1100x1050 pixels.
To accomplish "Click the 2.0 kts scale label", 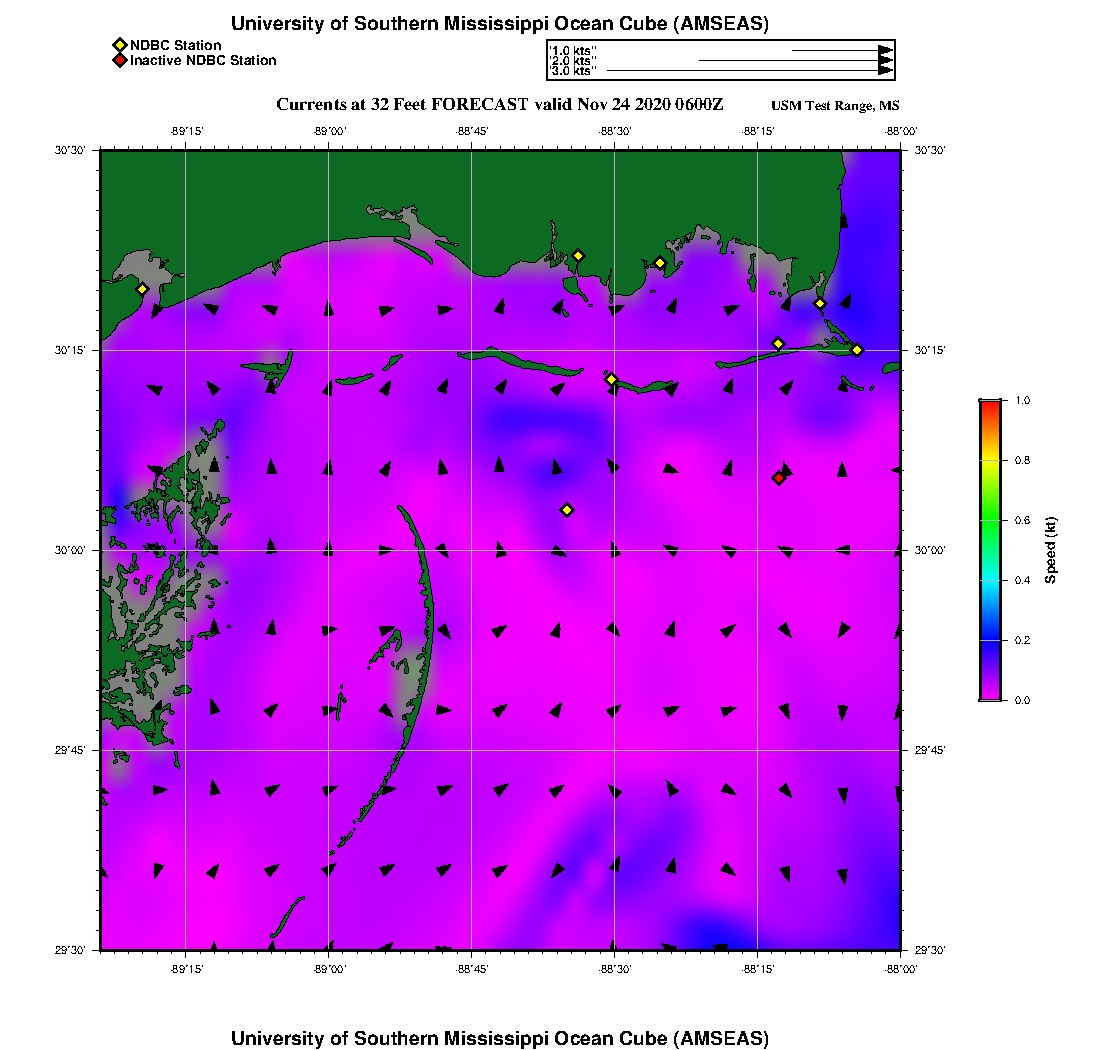I will point(574,61).
